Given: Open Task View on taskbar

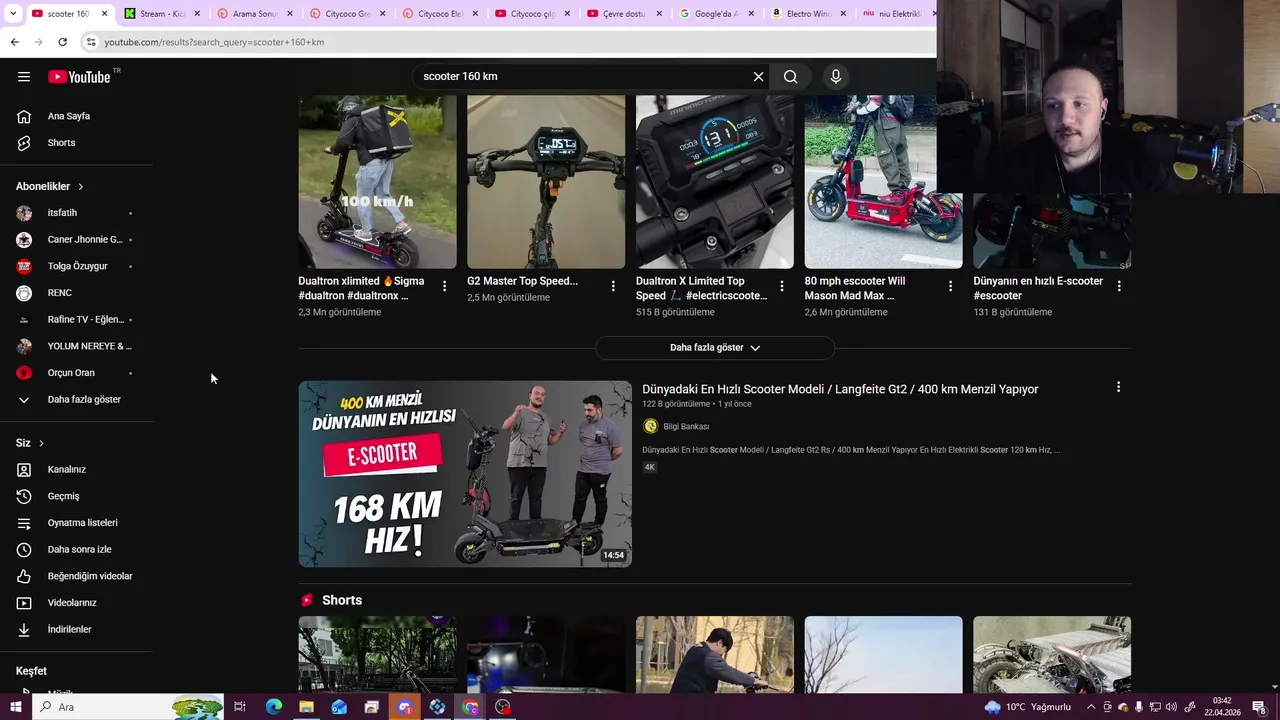Looking at the screenshot, I should (x=240, y=707).
